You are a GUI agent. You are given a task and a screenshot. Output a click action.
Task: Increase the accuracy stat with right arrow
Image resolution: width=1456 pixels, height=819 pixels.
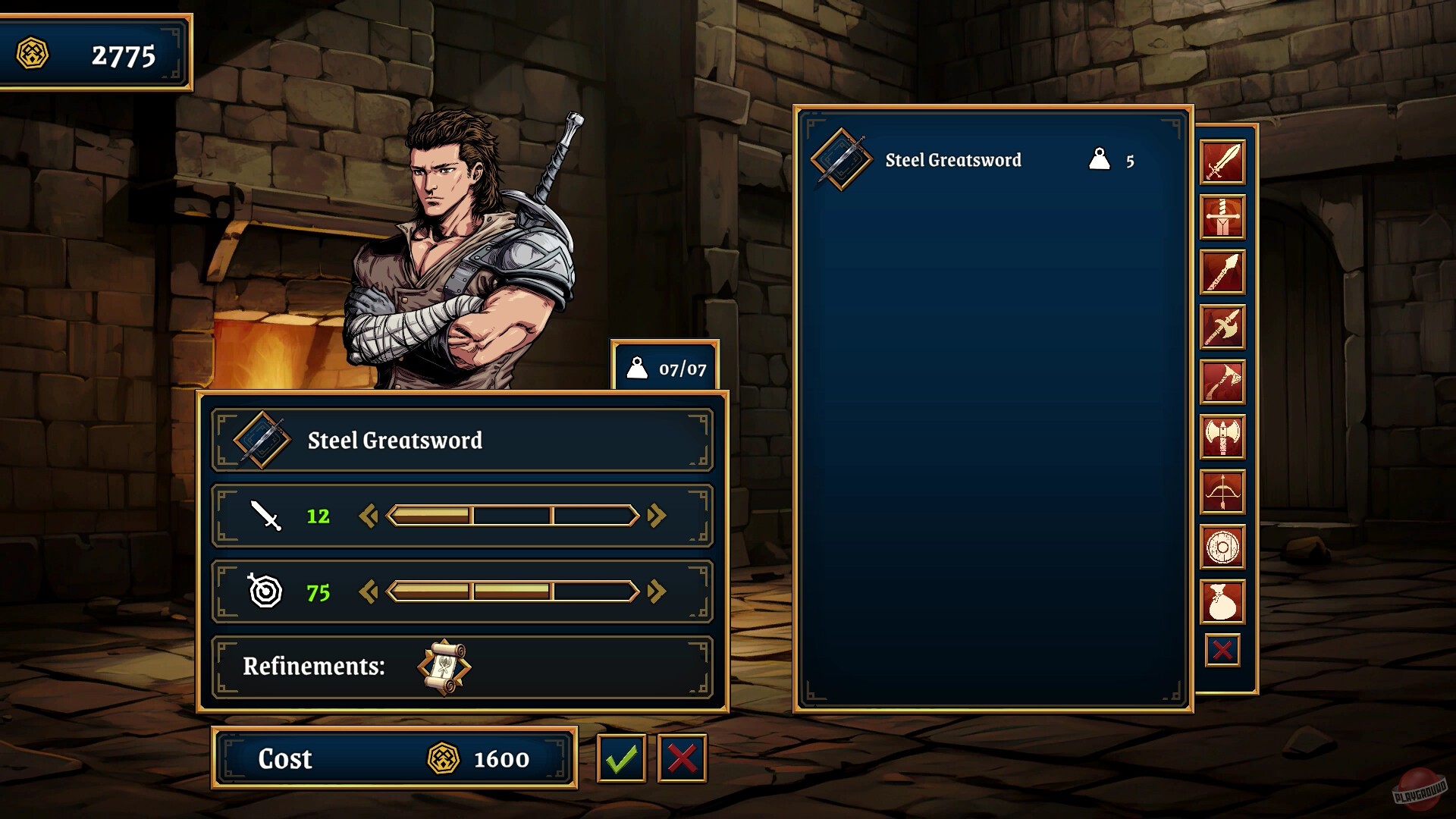657,591
